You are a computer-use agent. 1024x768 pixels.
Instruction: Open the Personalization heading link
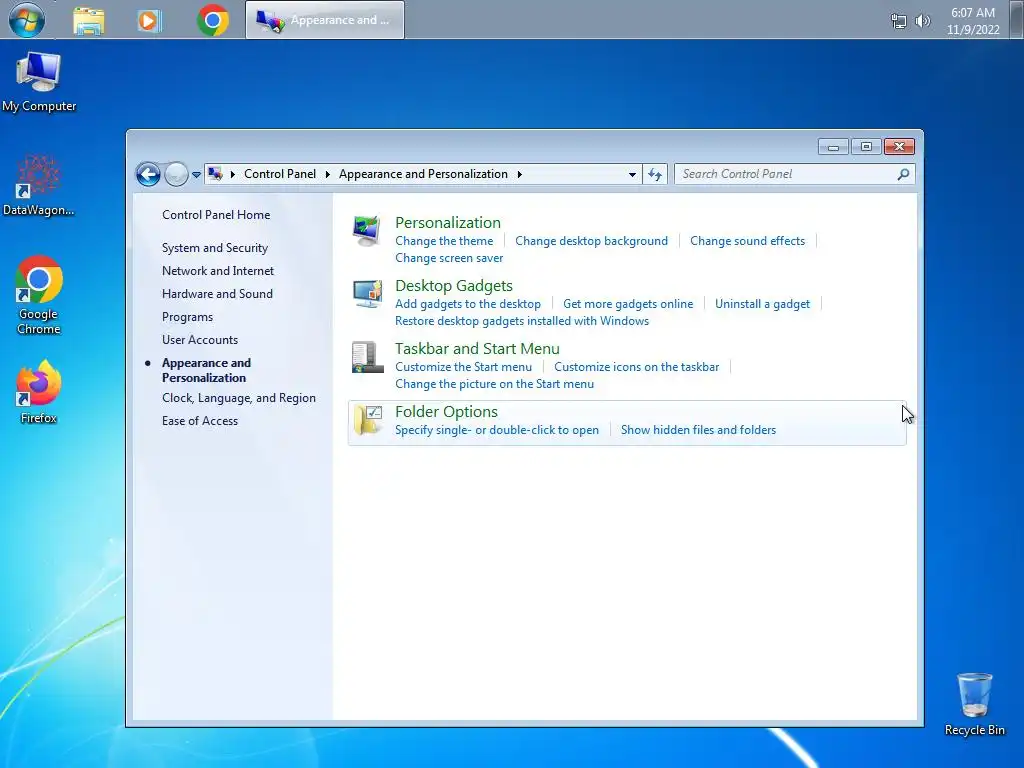[x=448, y=223]
